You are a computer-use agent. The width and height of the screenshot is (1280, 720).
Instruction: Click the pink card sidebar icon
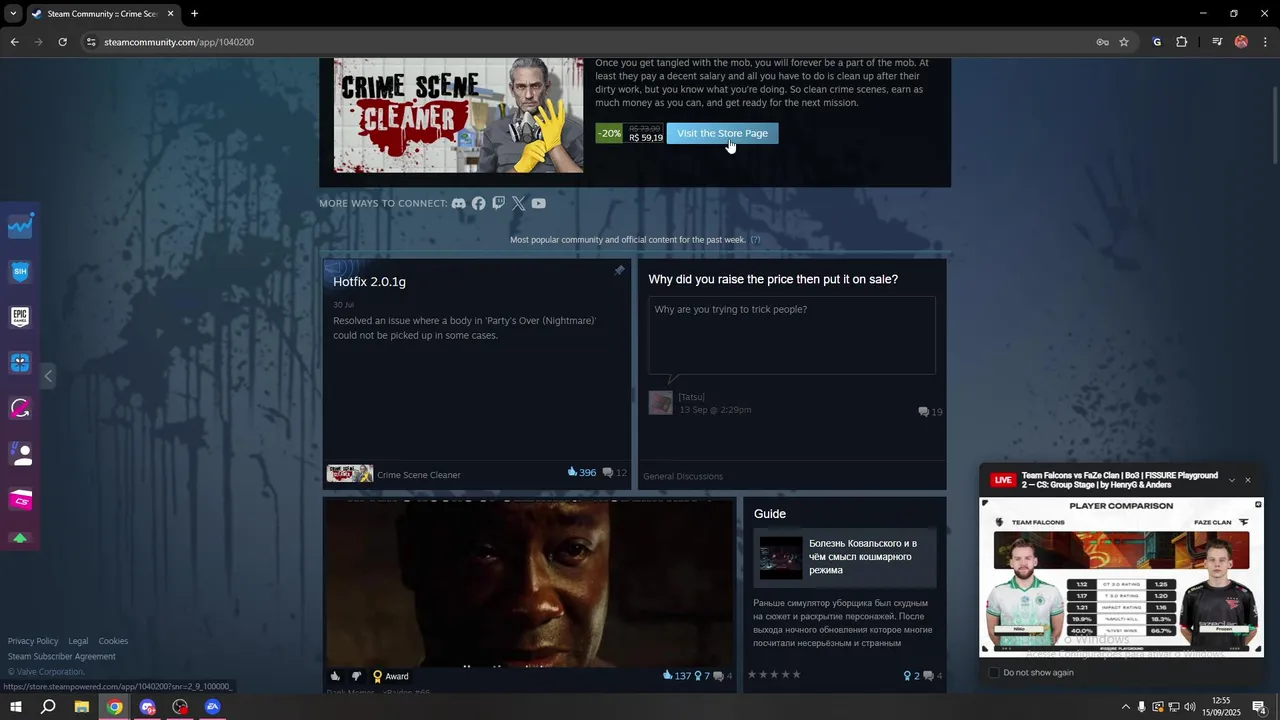click(x=20, y=499)
